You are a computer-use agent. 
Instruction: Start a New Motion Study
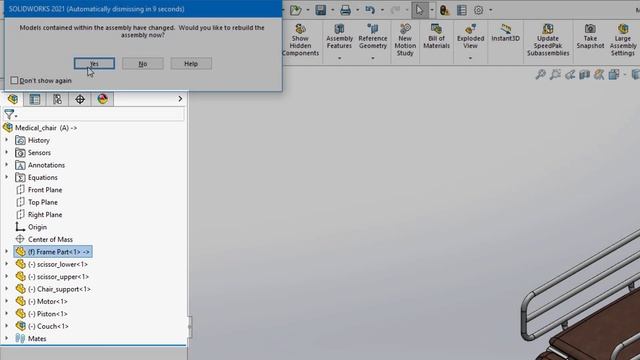[x=405, y=40]
